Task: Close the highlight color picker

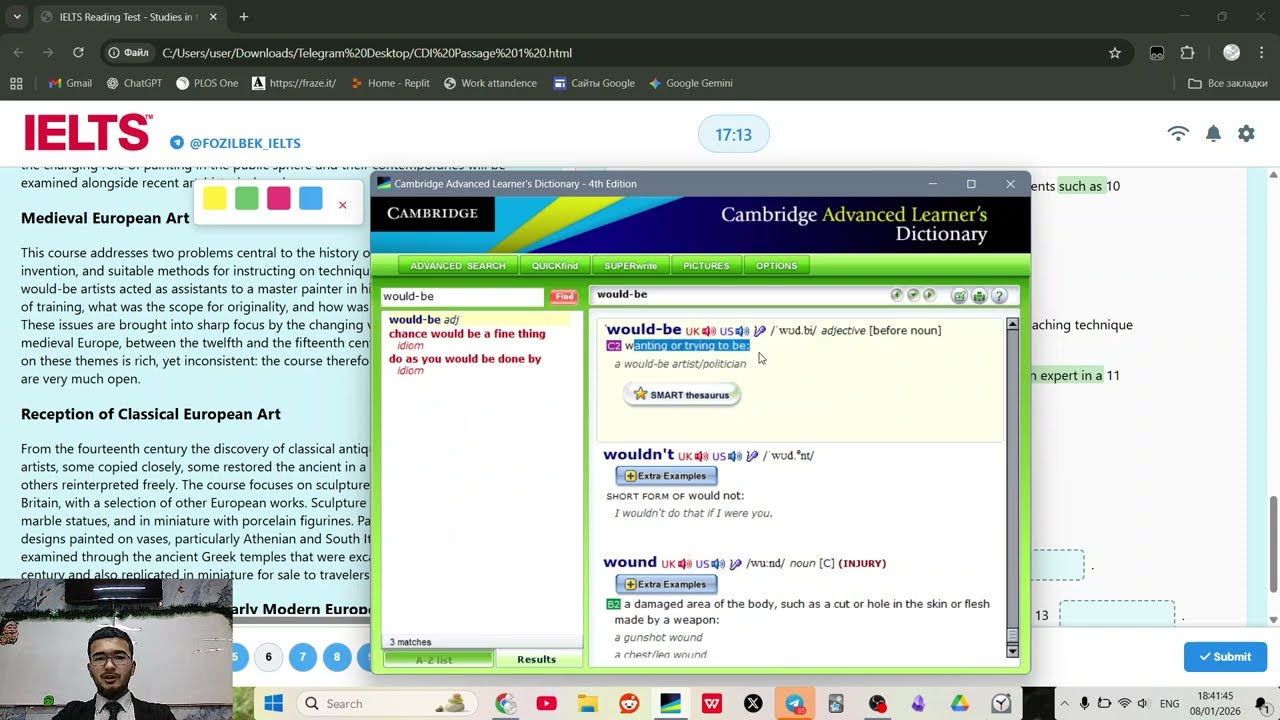Action: [342, 205]
